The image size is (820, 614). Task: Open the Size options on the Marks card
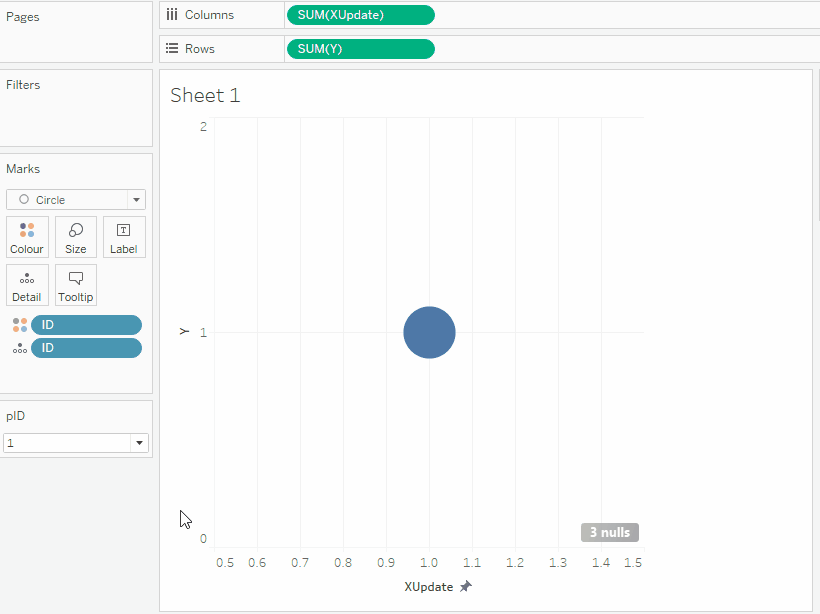(75, 237)
